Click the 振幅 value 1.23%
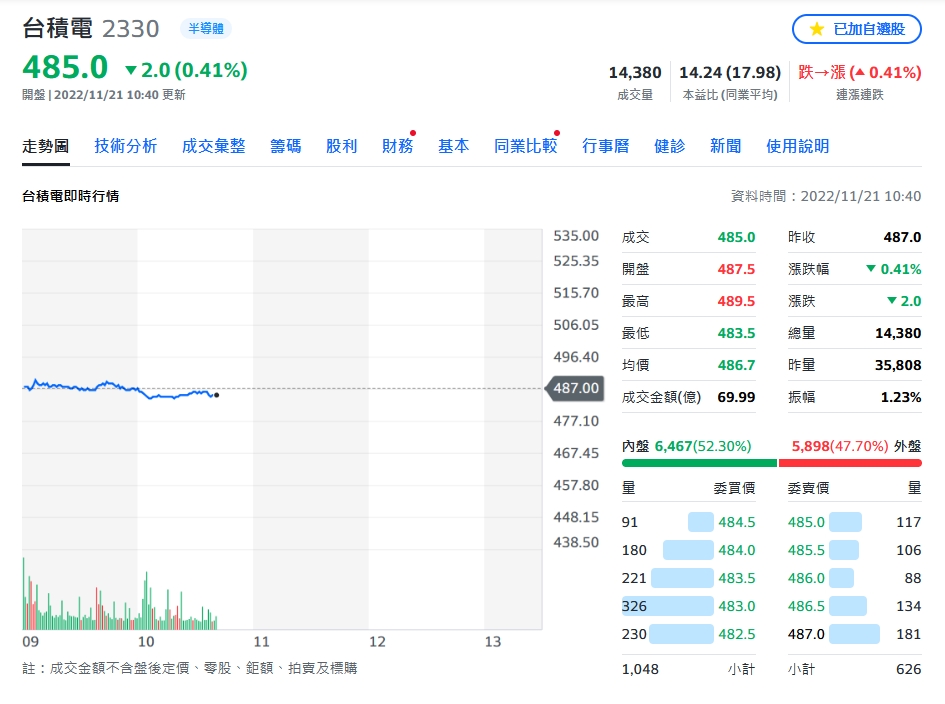Image resolution: width=945 pixels, height=704 pixels. pos(901,397)
